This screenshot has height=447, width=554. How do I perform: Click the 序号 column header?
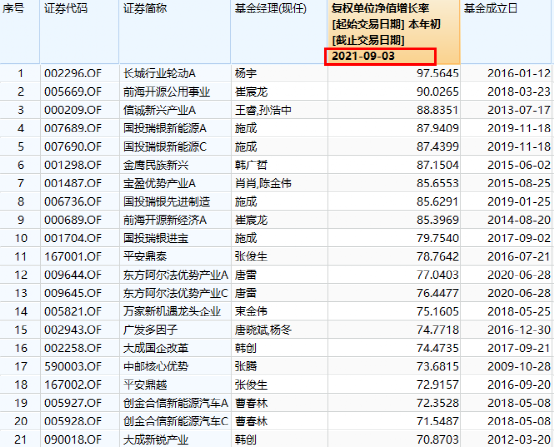13,8
